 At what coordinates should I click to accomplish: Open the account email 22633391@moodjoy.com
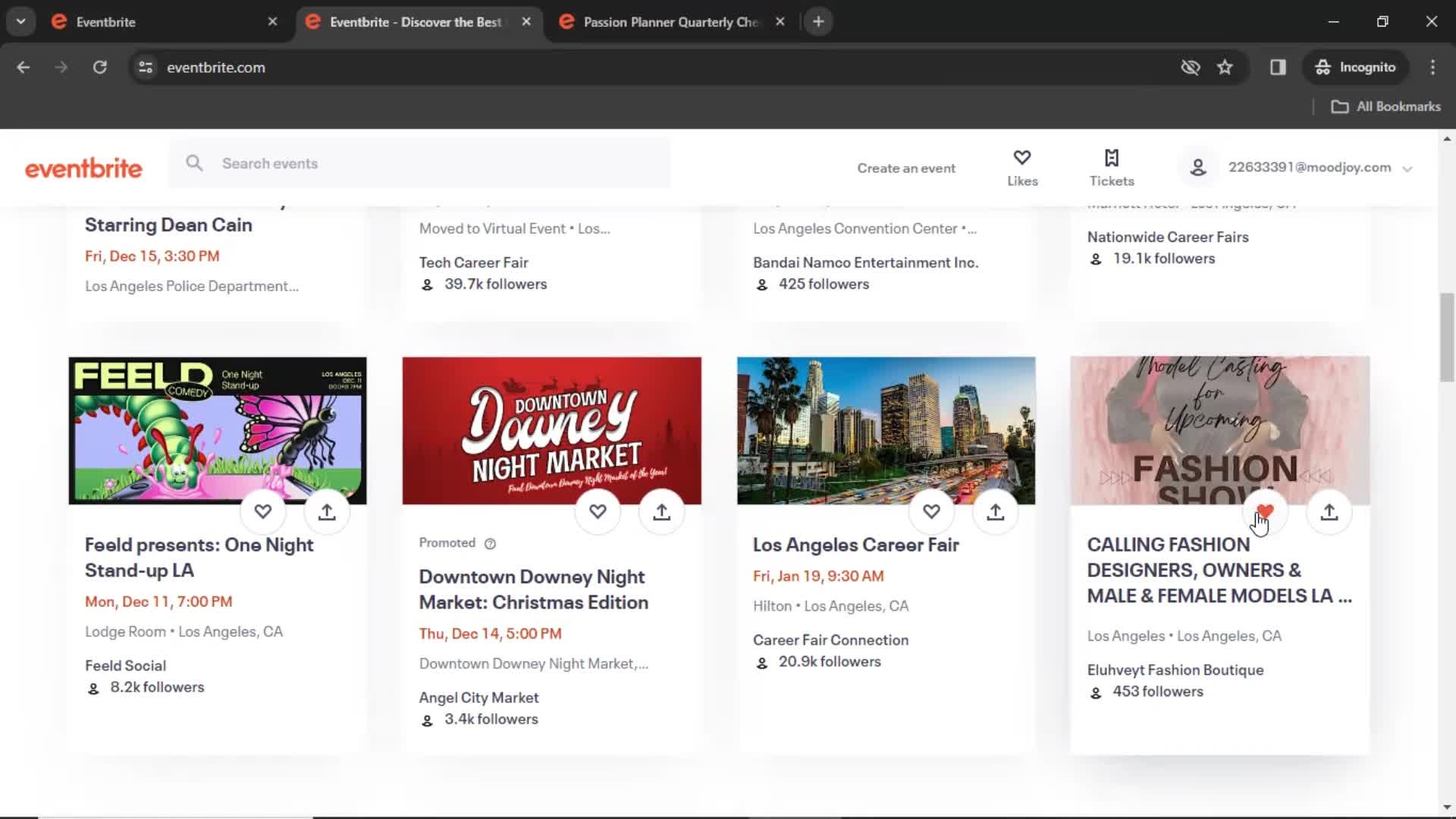pyautogui.click(x=1310, y=168)
